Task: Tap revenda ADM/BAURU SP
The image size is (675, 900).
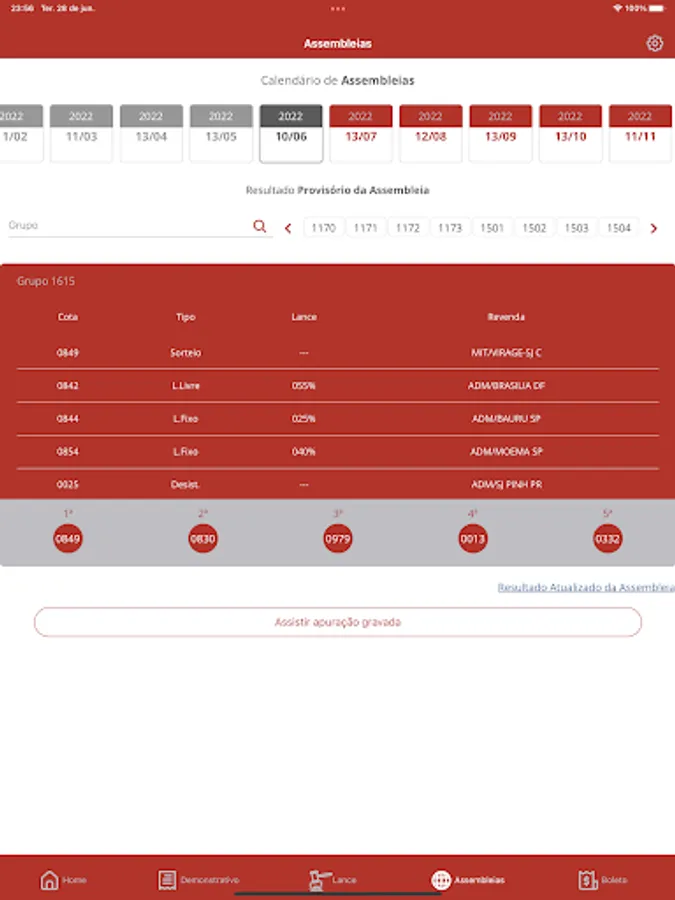Action: pyautogui.click(x=506, y=418)
